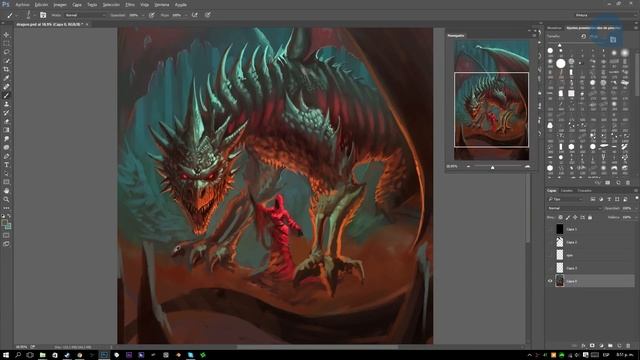This screenshot has height=360, width=640.
Task: Select the Healing Brush tool
Action: click(x=6, y=87)
